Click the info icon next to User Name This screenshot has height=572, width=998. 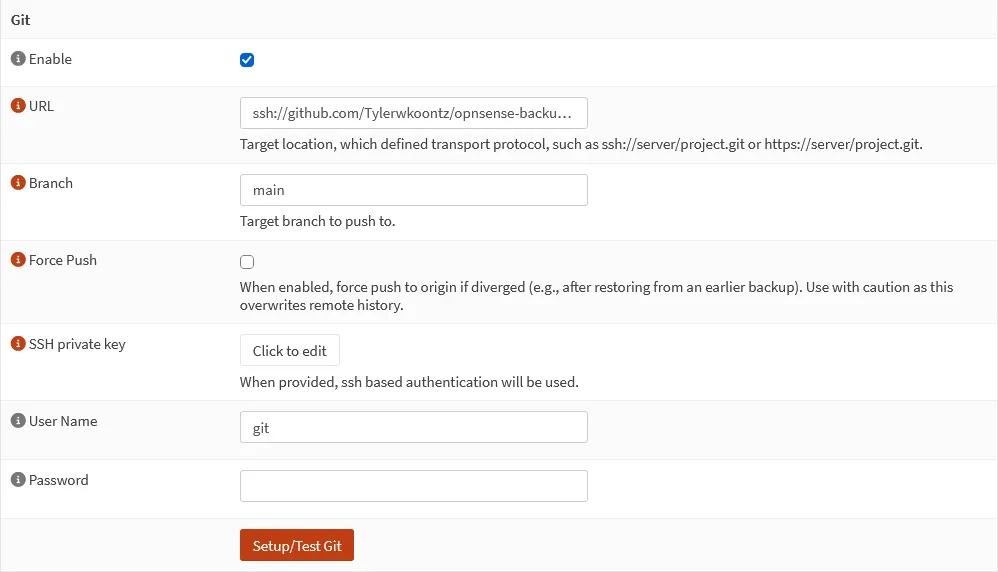coord(18,421)
